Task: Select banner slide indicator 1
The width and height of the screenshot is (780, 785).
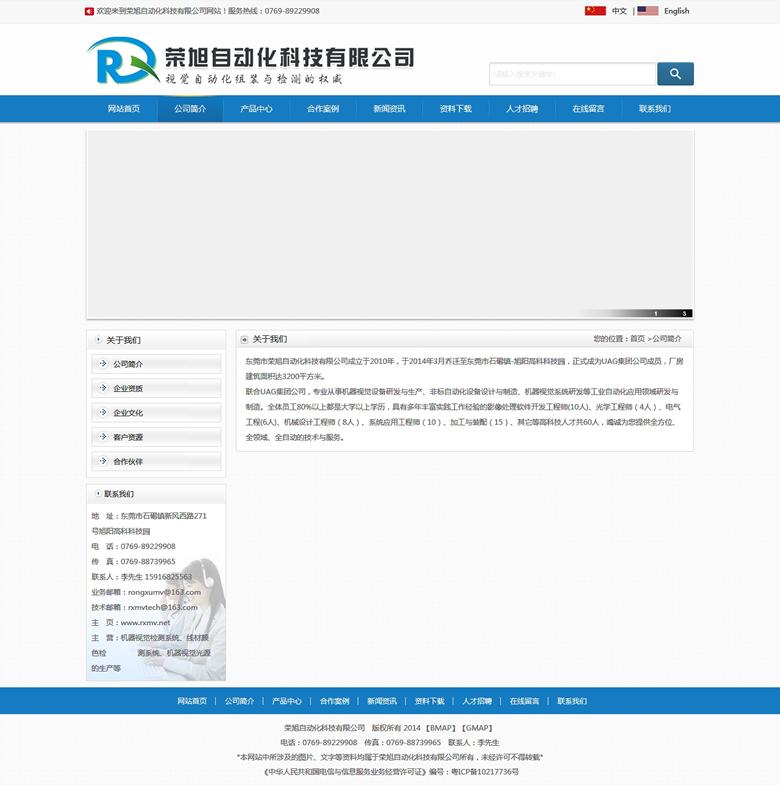Action: (656, 313)
